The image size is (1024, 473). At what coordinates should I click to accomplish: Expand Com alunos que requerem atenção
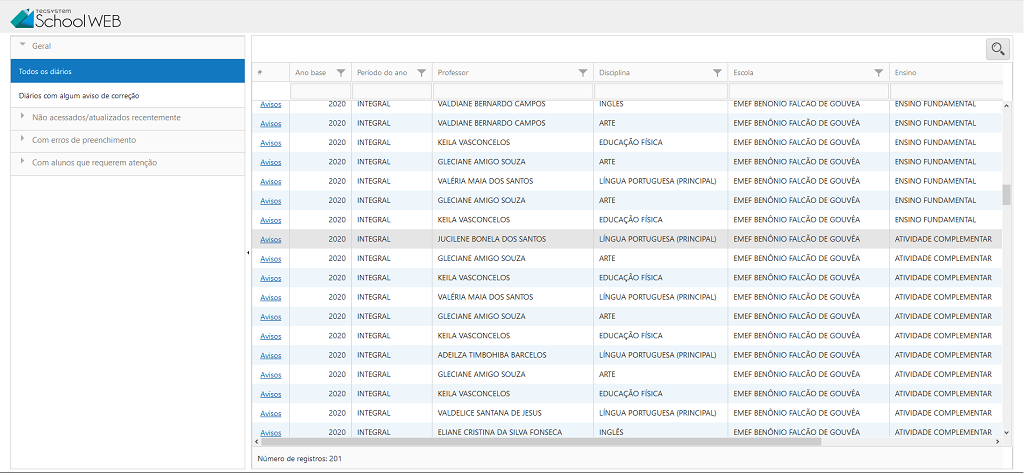pos(23,162)
